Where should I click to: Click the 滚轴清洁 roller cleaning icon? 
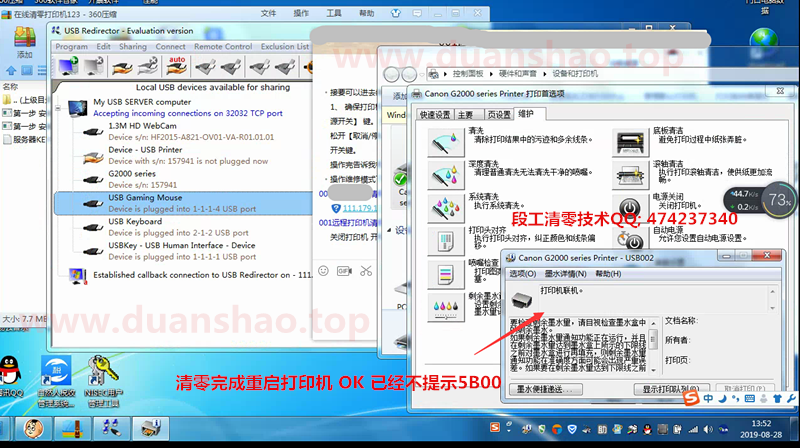point(630,176)
